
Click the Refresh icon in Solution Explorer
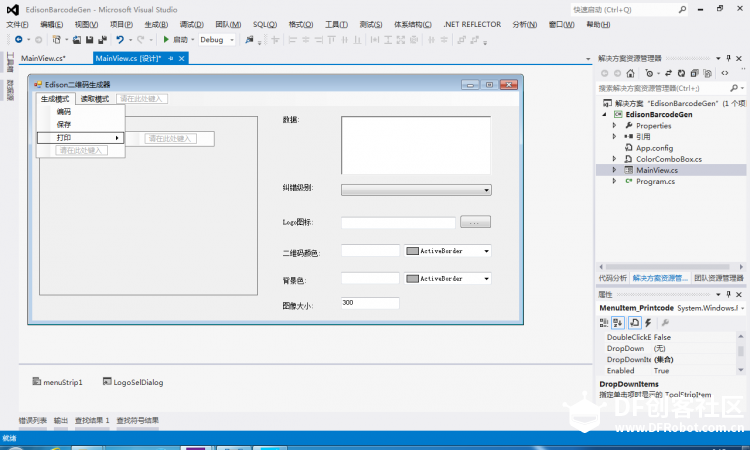point(681,73)
